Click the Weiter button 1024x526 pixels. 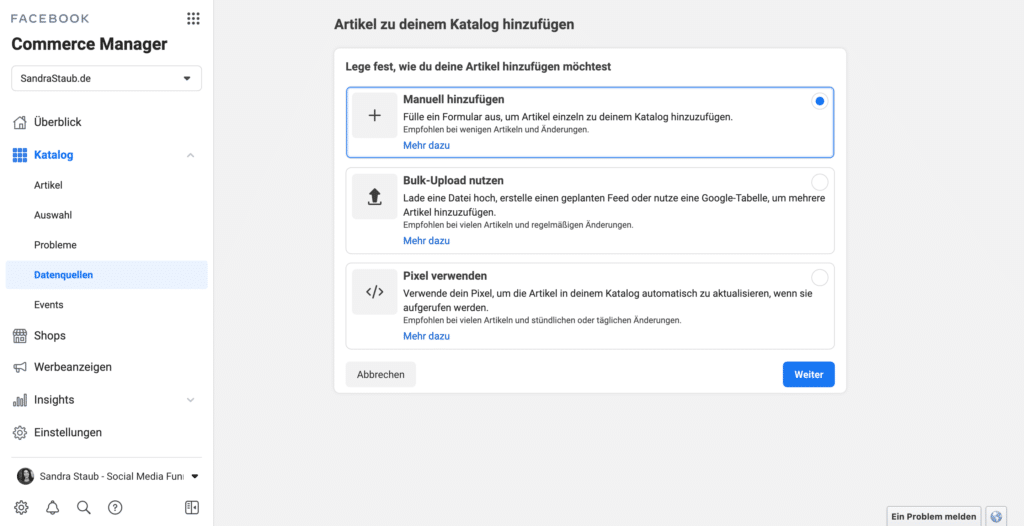tap(808, 374)
